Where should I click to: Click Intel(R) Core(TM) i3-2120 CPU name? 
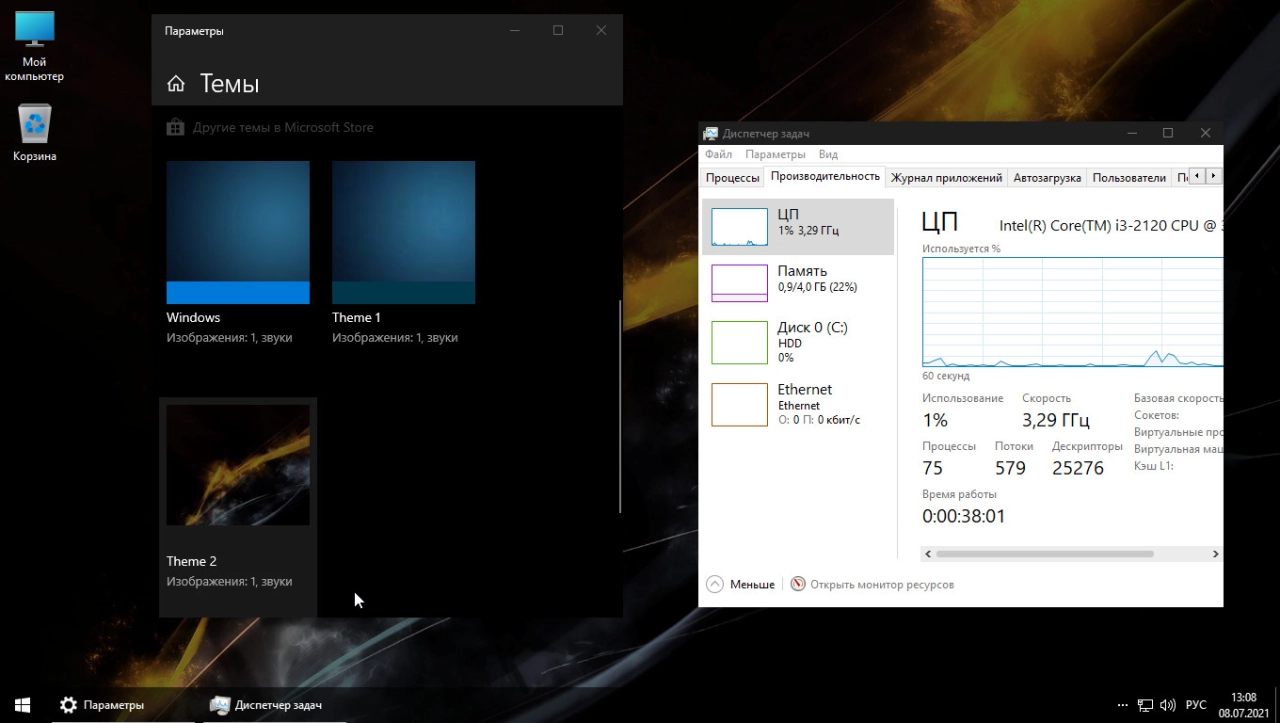pyautogui.click(x=1111, y=225)
